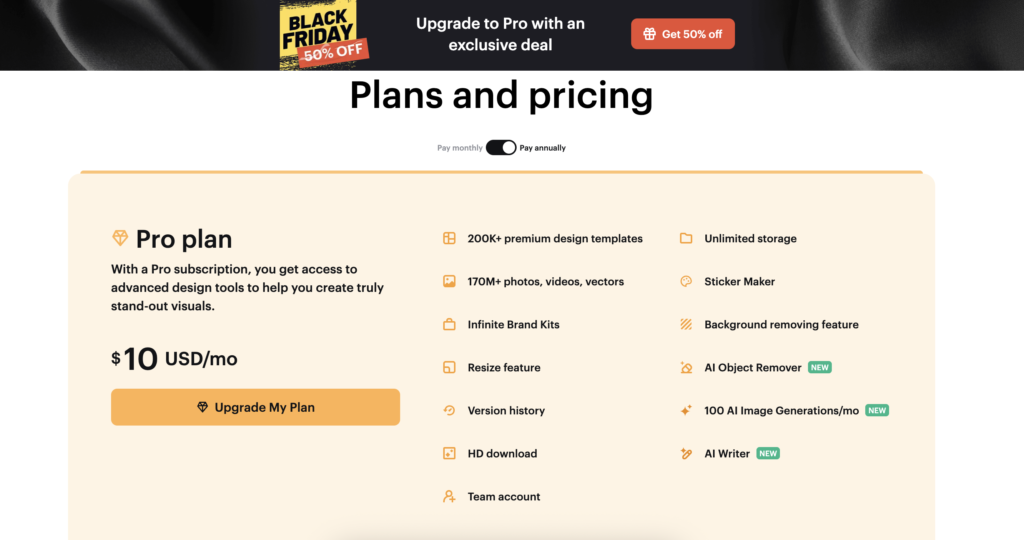Click the Resize feature icon
The image size is (1024, 540).
point(449,368)
